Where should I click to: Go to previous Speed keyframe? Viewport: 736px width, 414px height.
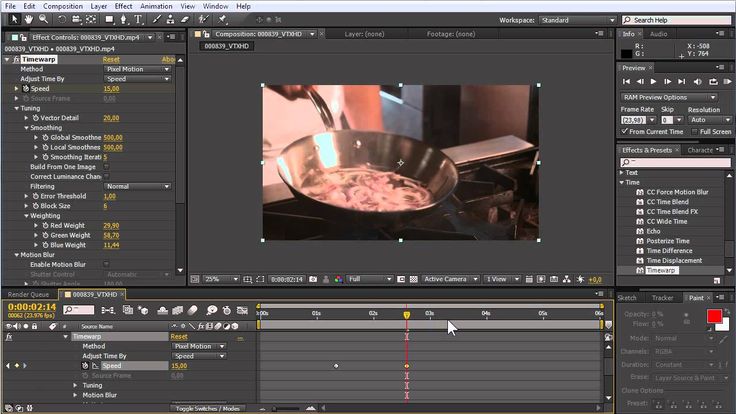pyautogui.click(x=8, y=366)
